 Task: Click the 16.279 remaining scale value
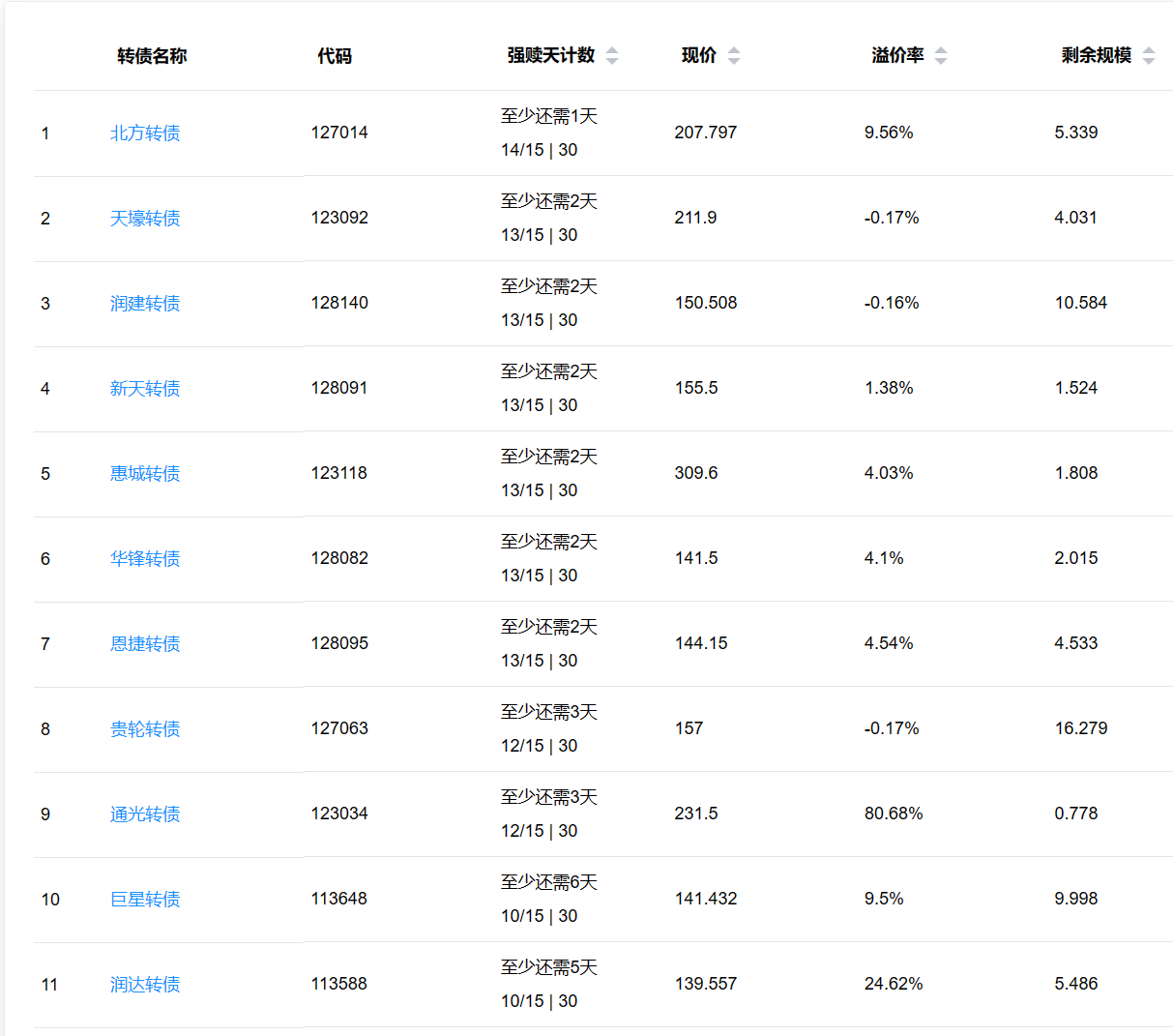(1080, 728)
